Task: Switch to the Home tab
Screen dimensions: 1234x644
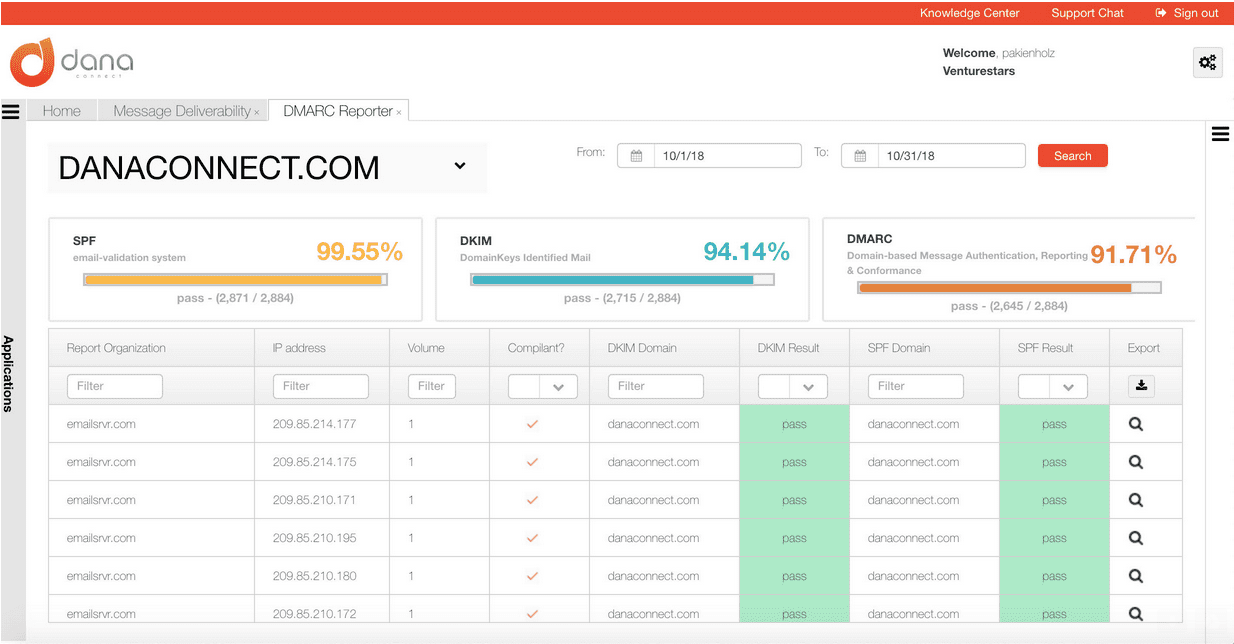Action: (61, 111)
